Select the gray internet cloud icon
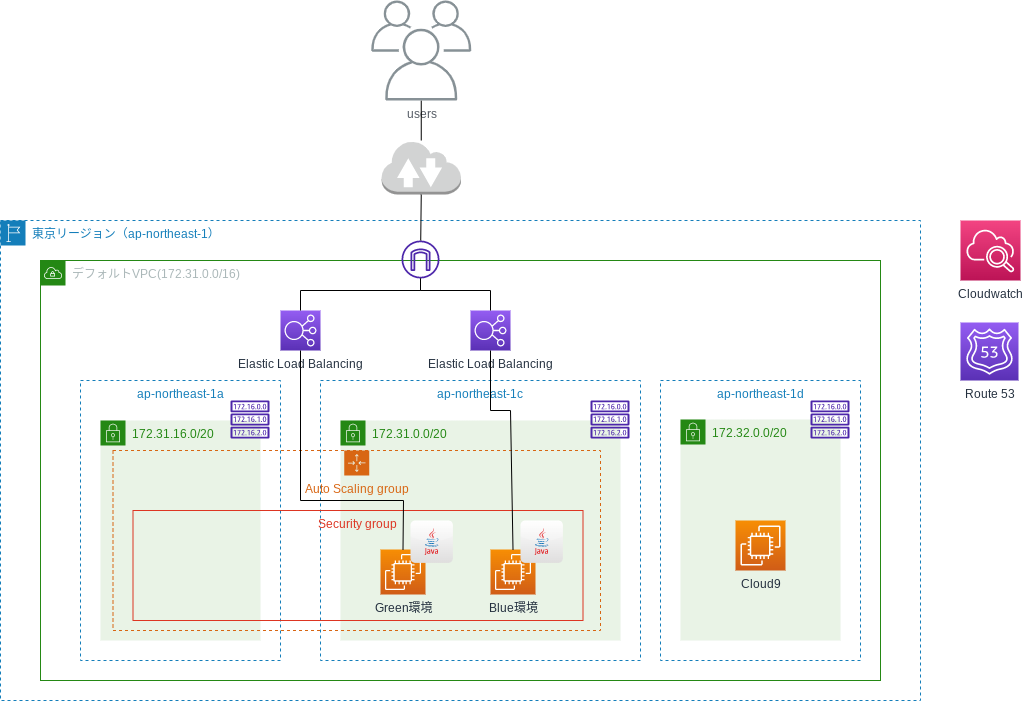 421,168
